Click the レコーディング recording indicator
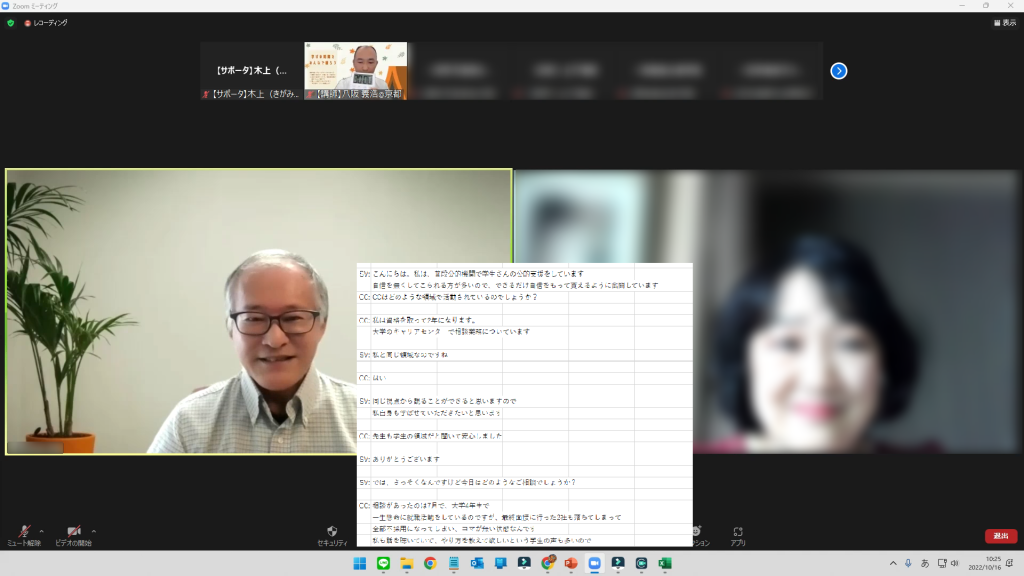Viewport: 1024px width, 576px height. pyautogui.click(x=46, y=22)
